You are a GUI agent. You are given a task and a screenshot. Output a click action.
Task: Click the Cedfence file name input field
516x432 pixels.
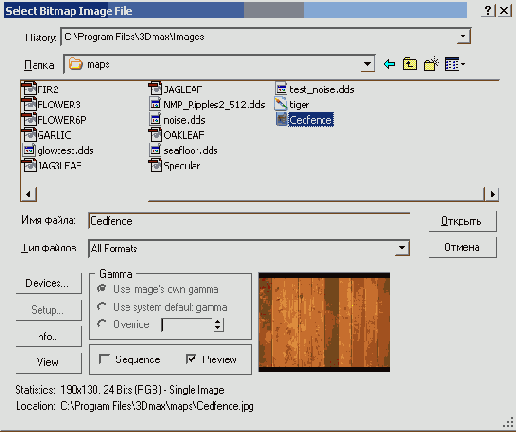point(249,221)
